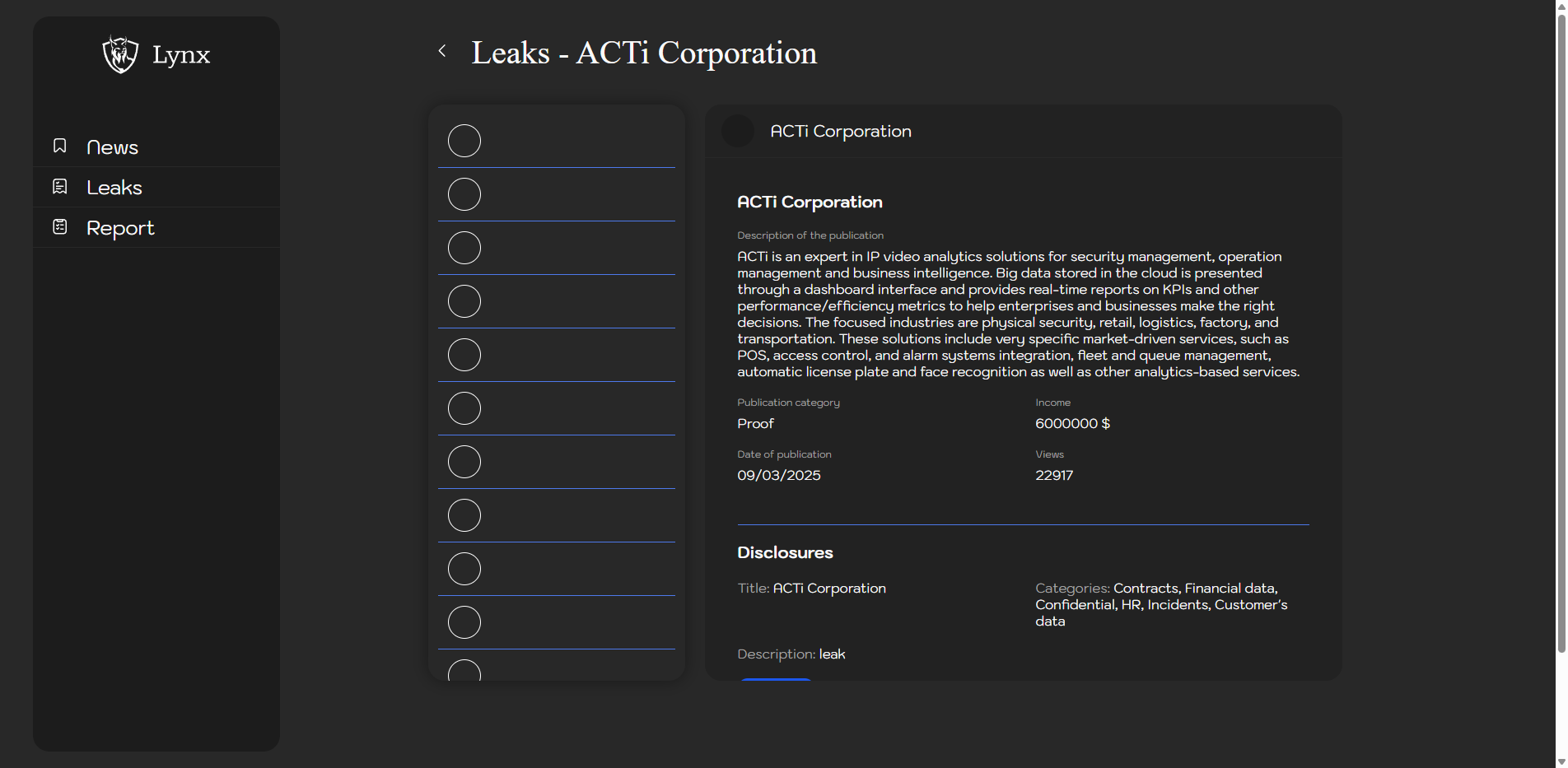This screenshot has width=1568, height=768.
Task: Select the second circle in the list panel
Action: tap(464, 194)
